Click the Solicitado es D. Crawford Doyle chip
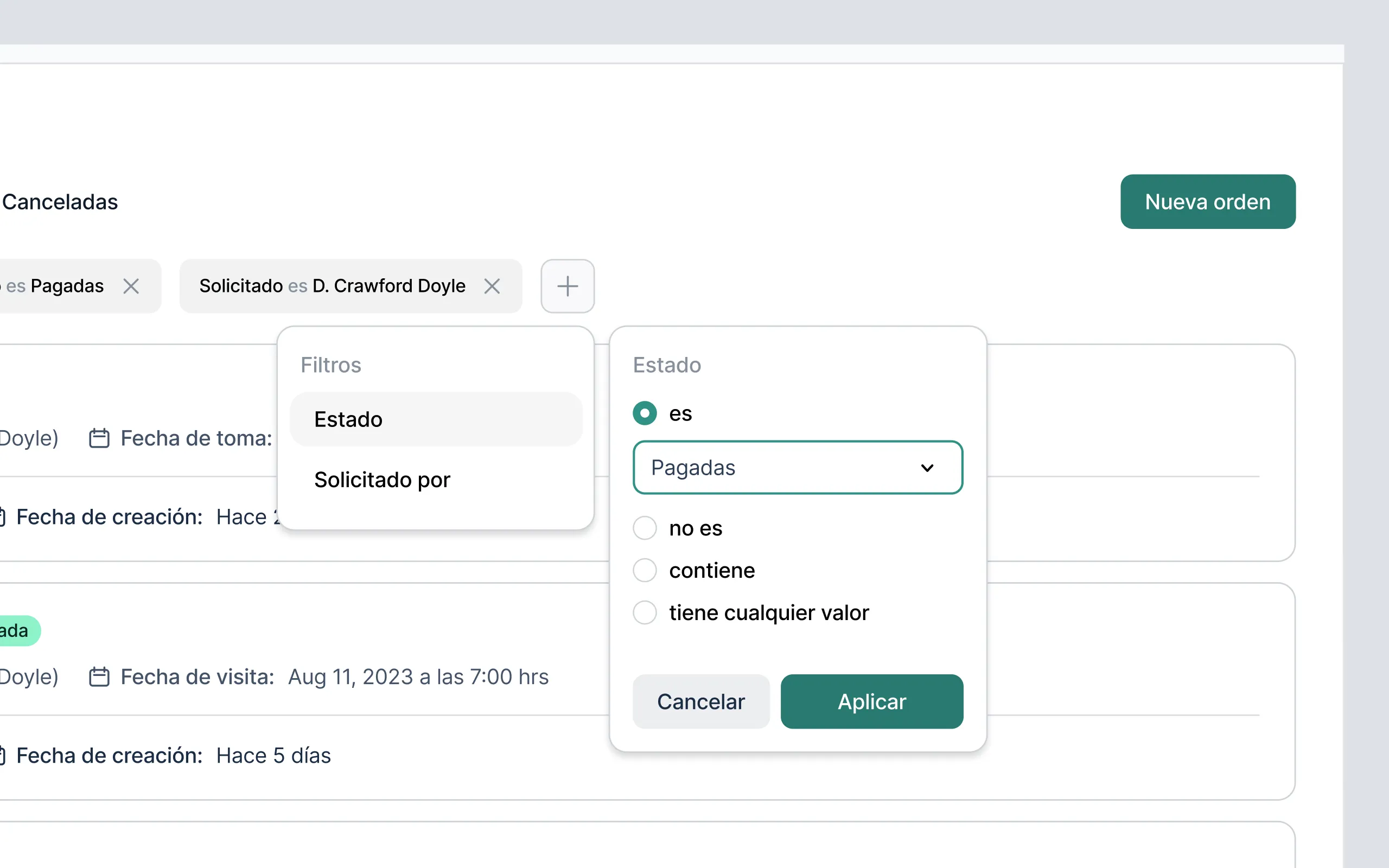The image size is (1389, 868). 332,286
